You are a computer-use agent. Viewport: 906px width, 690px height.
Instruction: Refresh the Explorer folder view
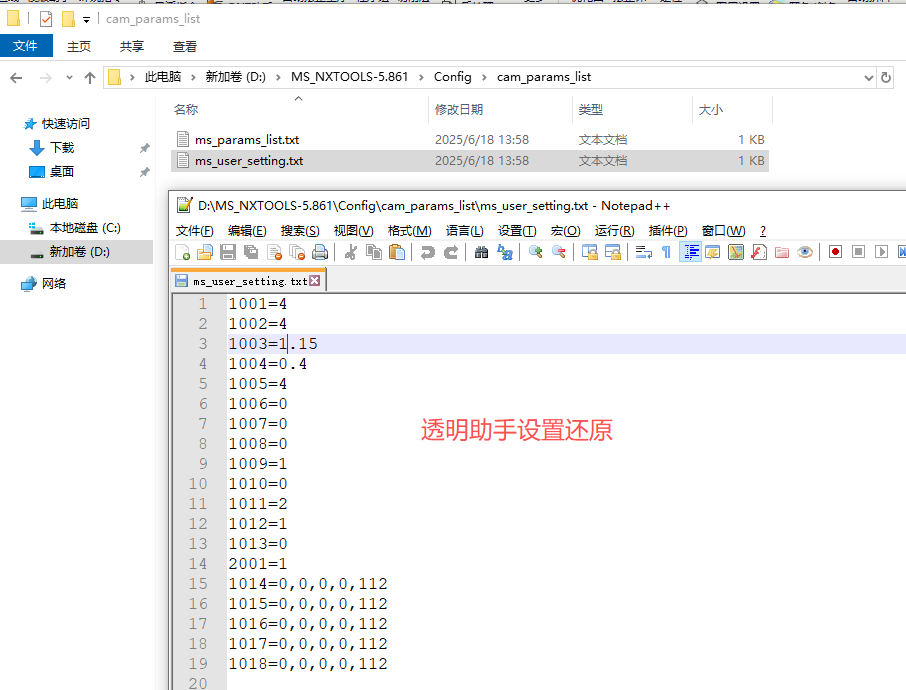[885, 77]
